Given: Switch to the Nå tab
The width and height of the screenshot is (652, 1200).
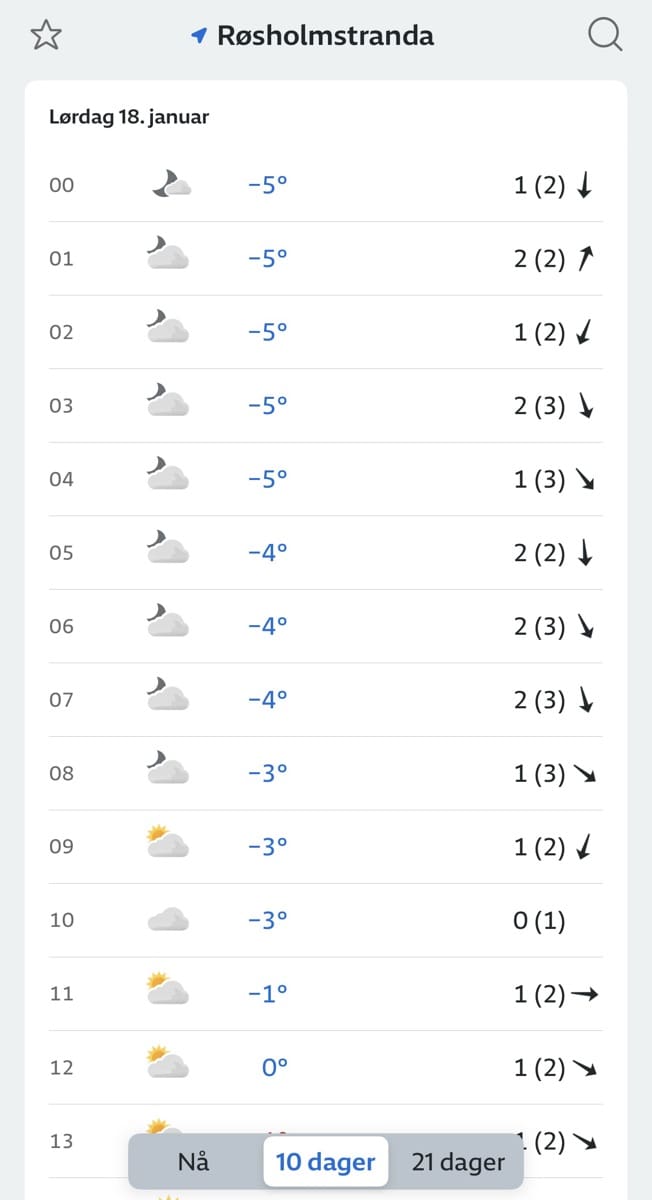Looking at the screenshot, I should point(194,1162).
